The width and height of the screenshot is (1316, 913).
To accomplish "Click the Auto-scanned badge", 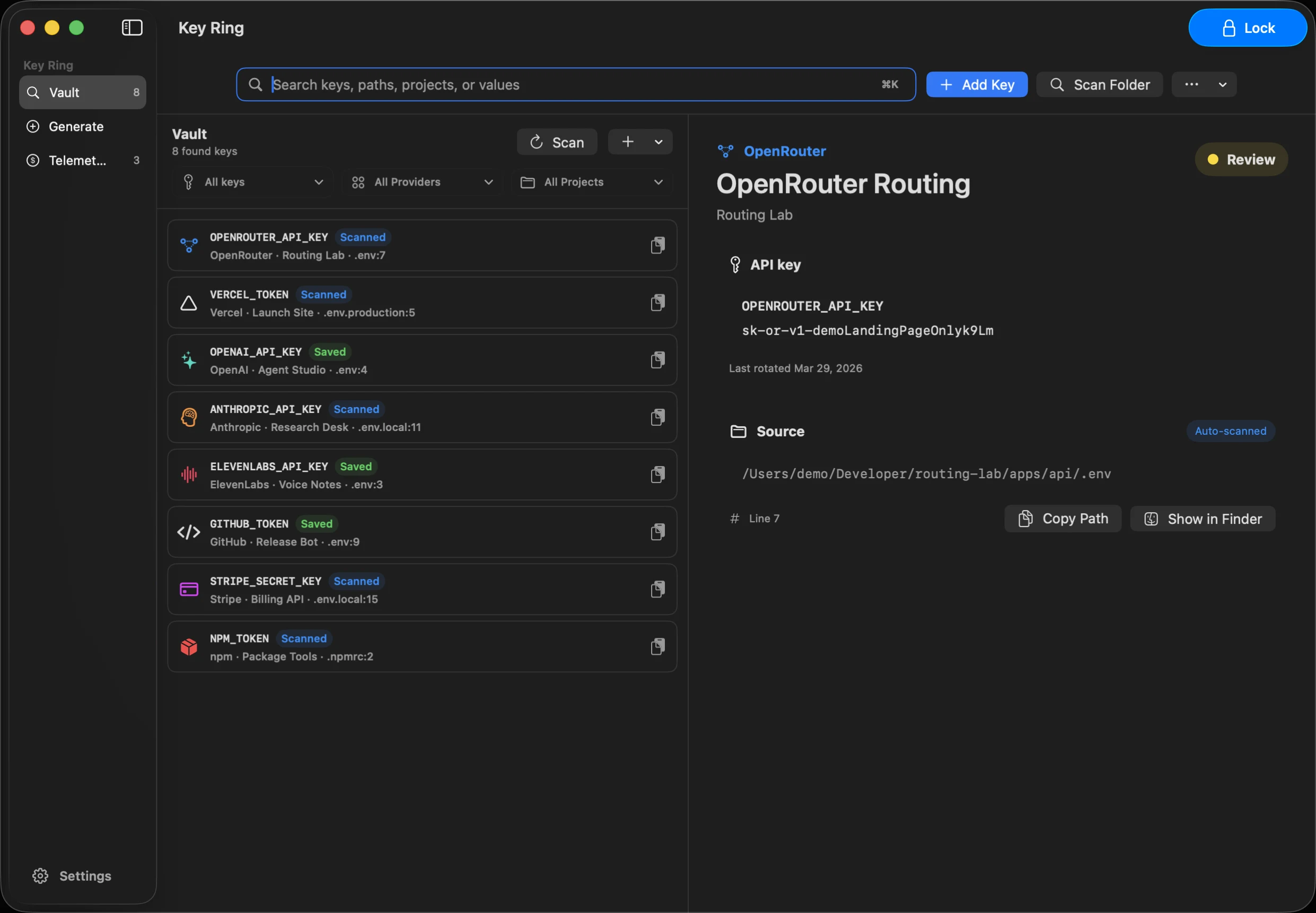I will coord(1230,431).
